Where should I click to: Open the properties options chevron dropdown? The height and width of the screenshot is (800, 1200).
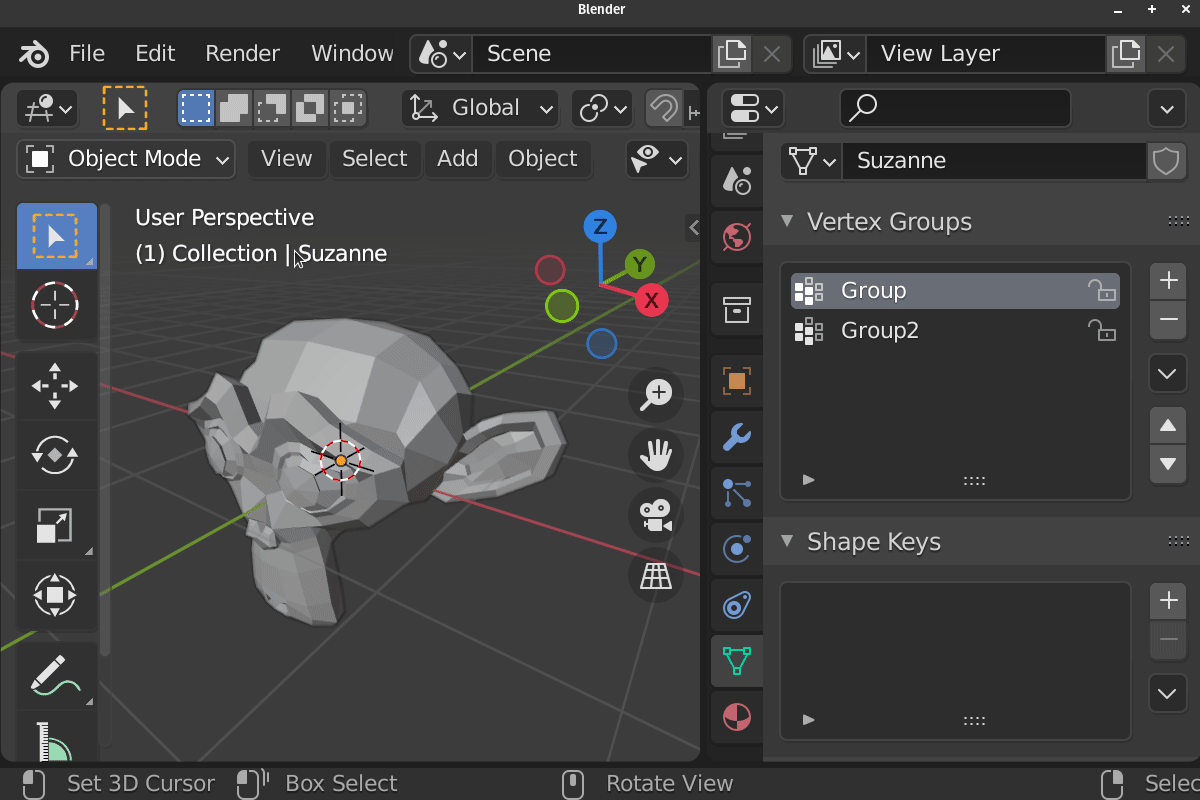pyautogui.click(x=1167, y=108)
